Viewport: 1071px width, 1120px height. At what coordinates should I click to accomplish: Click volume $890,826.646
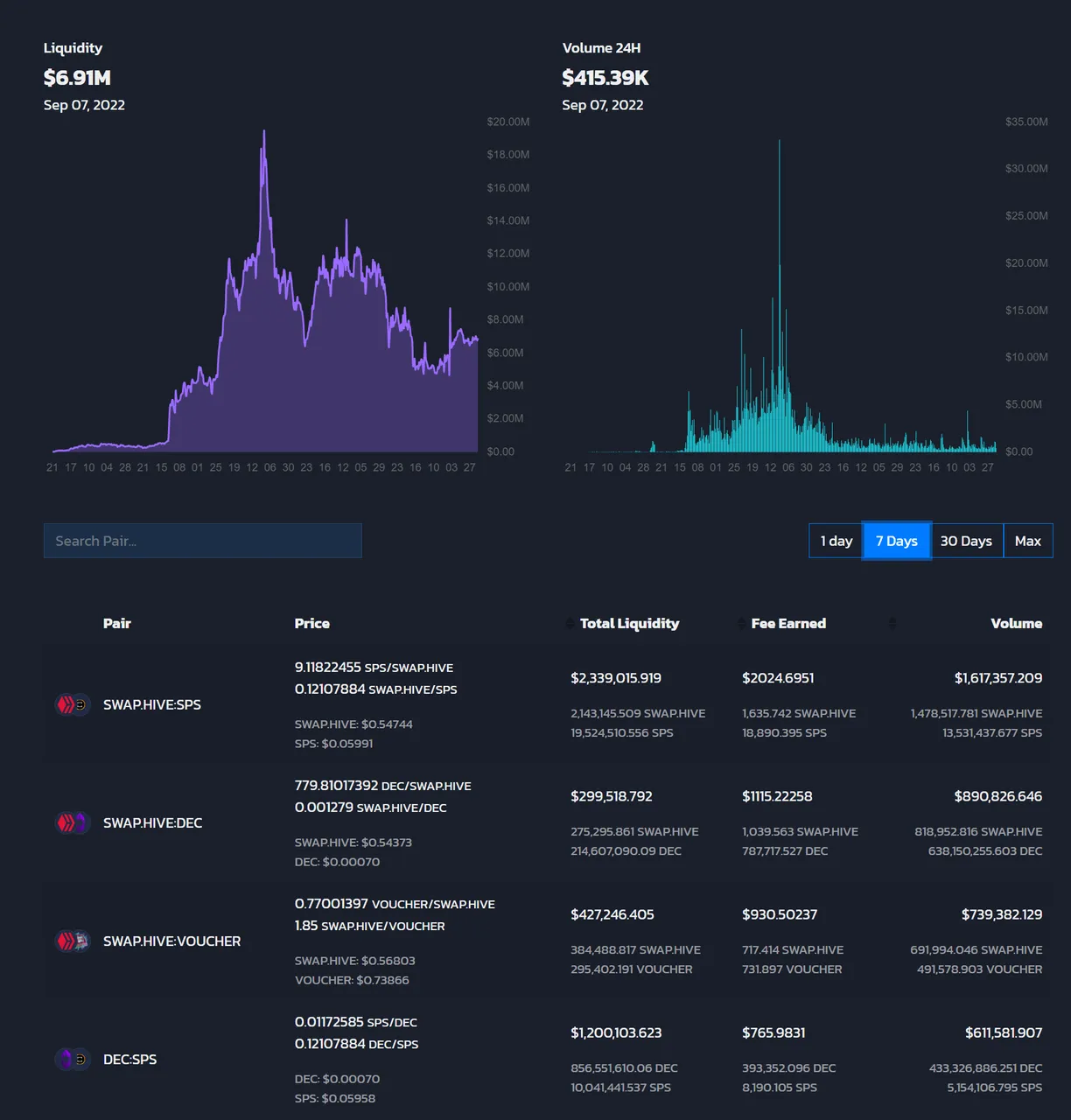998,796
